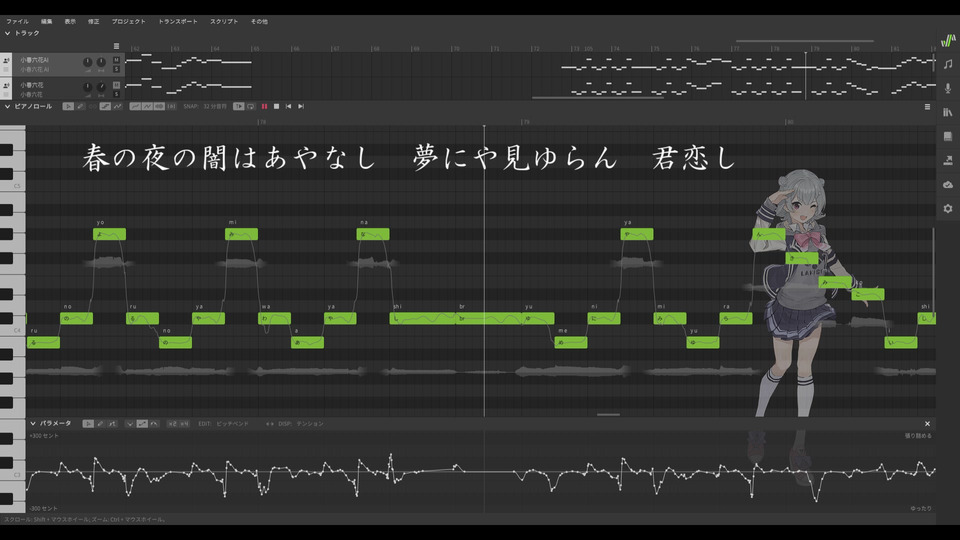Open the settings gear panel

pos(948,209)
